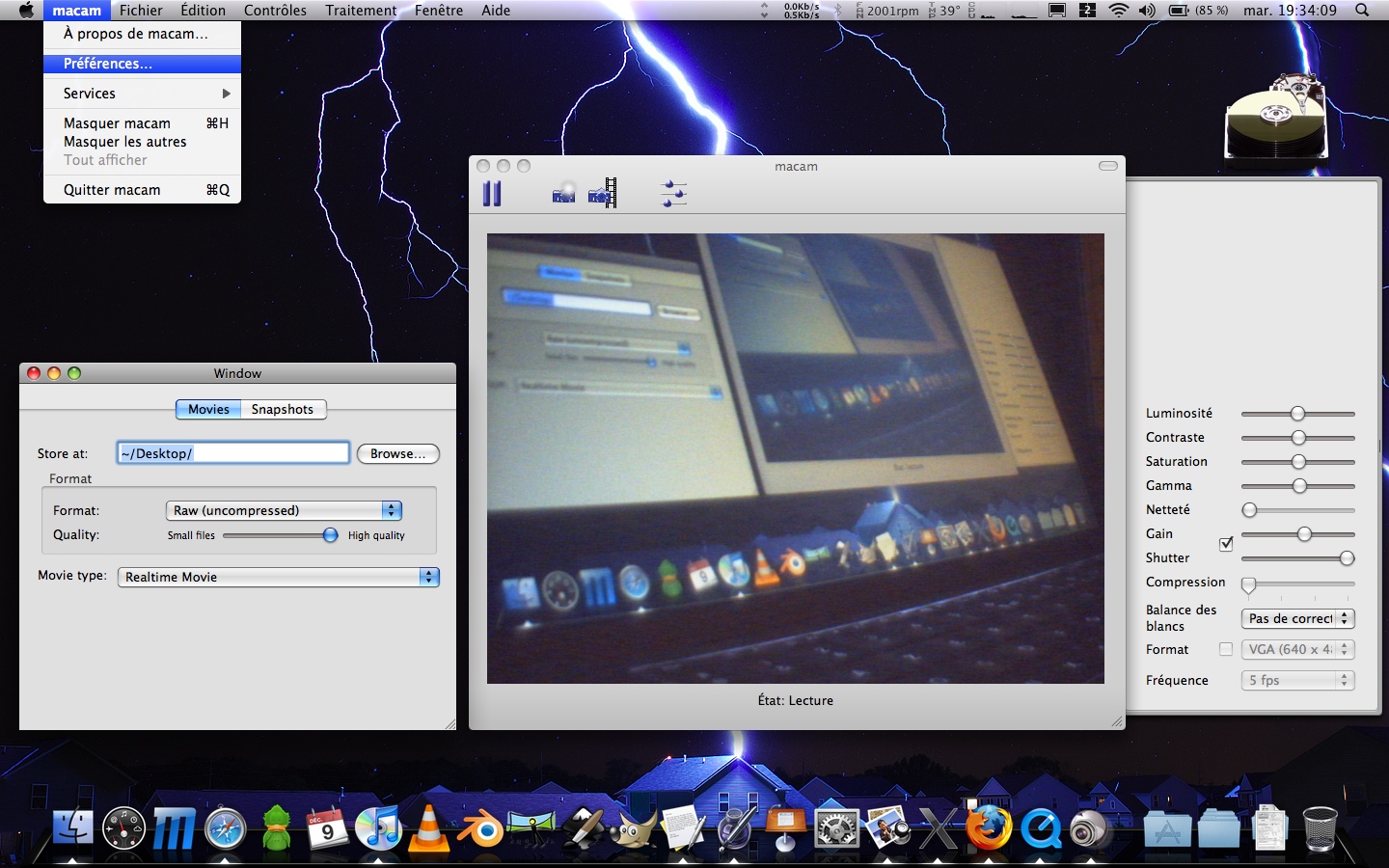The width and height of the screenshot is (1389, 868).
Task: Toggle the pill-shaped toolbar button in macam window
Action: (1108, 166)
